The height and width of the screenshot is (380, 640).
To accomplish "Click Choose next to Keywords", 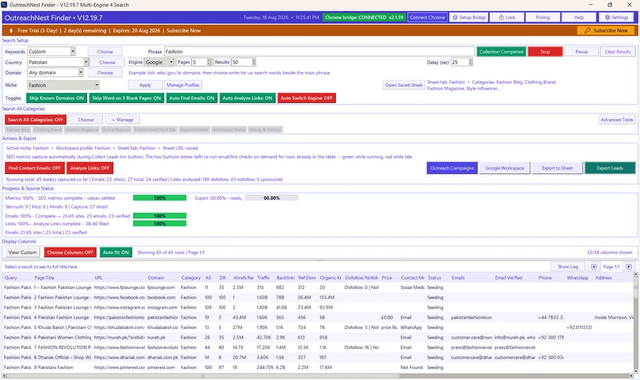I will (105, 51).
